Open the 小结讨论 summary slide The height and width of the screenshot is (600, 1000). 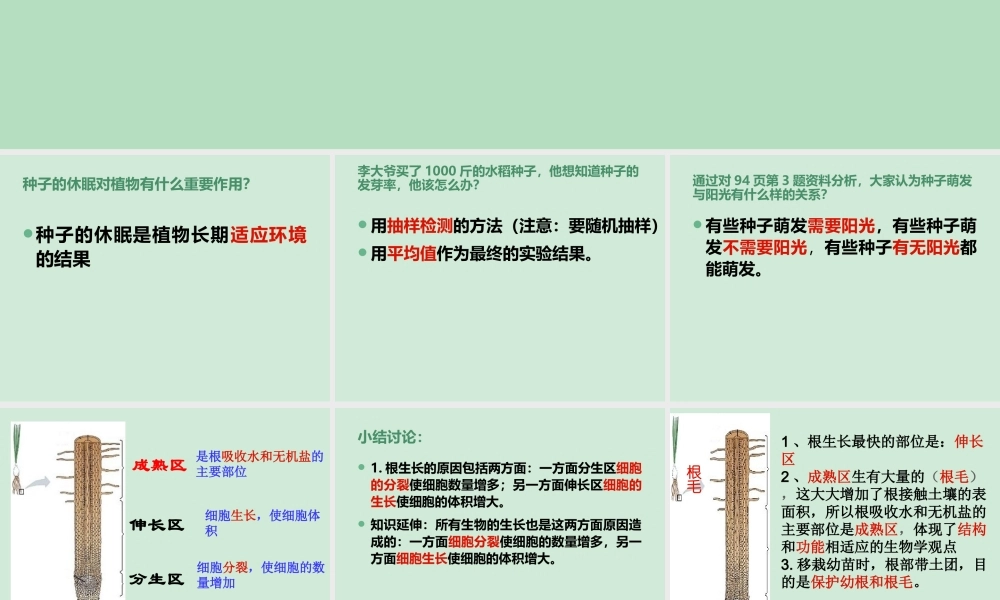[x=499, y=504]
